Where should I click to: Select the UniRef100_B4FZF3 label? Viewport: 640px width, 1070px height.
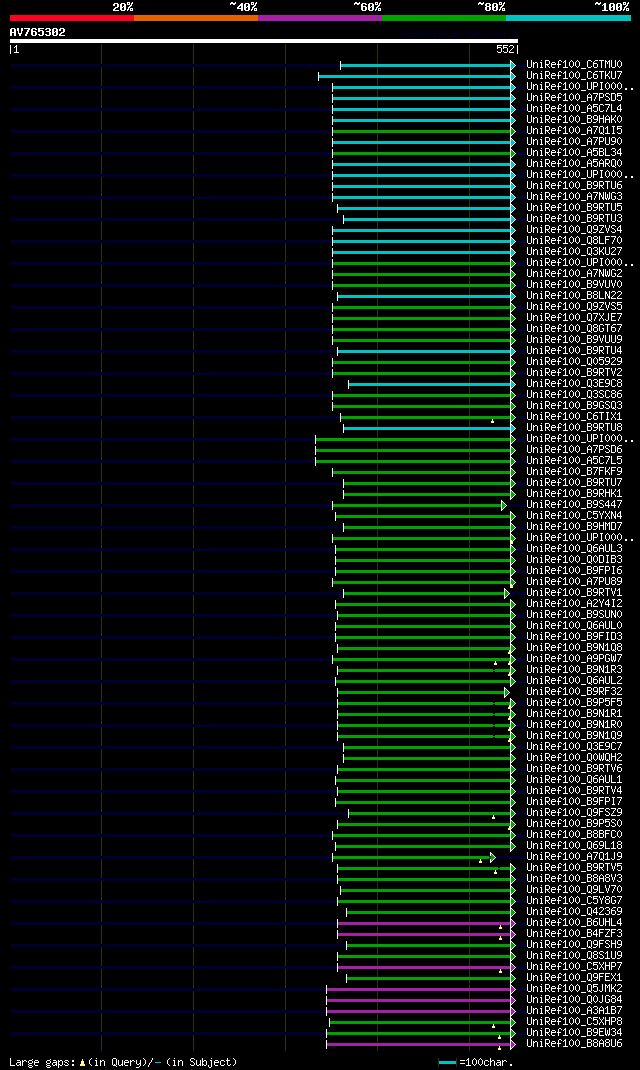(x=574, y=934)
